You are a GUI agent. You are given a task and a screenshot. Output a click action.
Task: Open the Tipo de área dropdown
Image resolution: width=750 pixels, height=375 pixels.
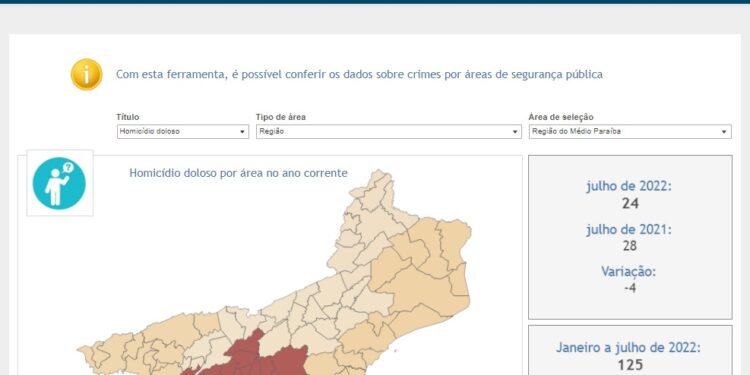(x=389, y=132)
